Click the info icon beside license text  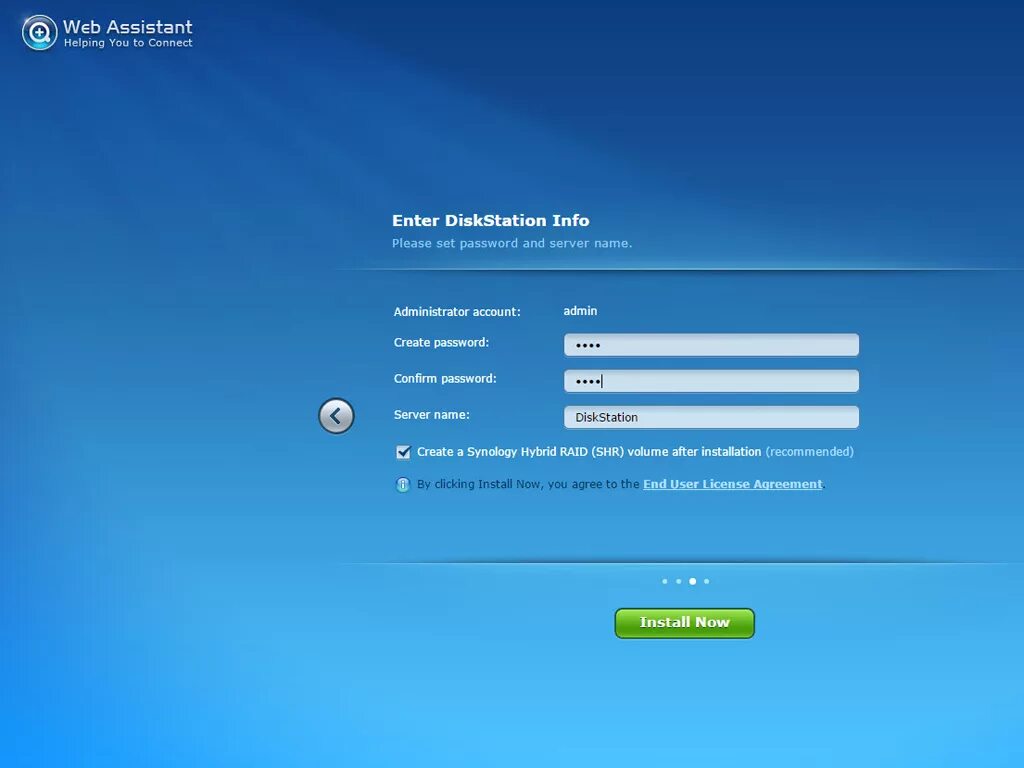403,485
